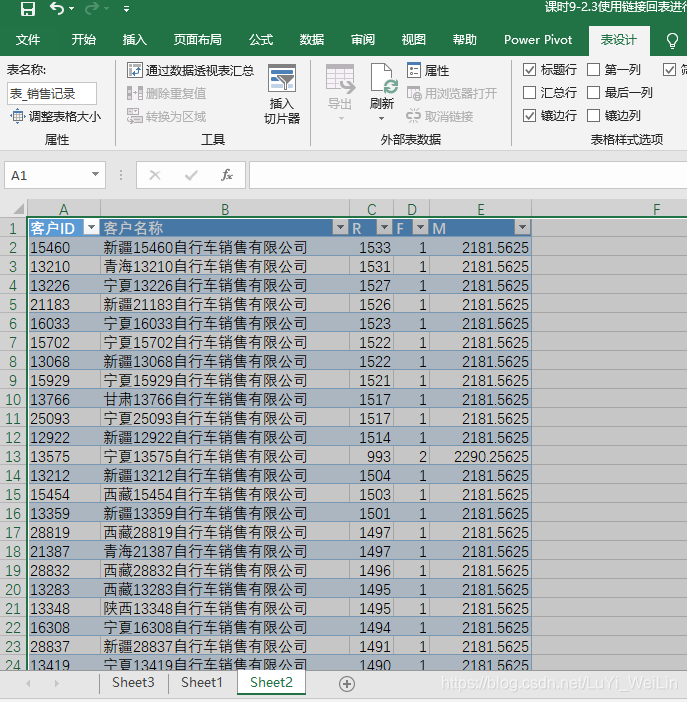The height and width of the screenshot is (702, 687).
Task: Click cell 甘肃13766自行车销售有限公司
Action: click(225, 399)
